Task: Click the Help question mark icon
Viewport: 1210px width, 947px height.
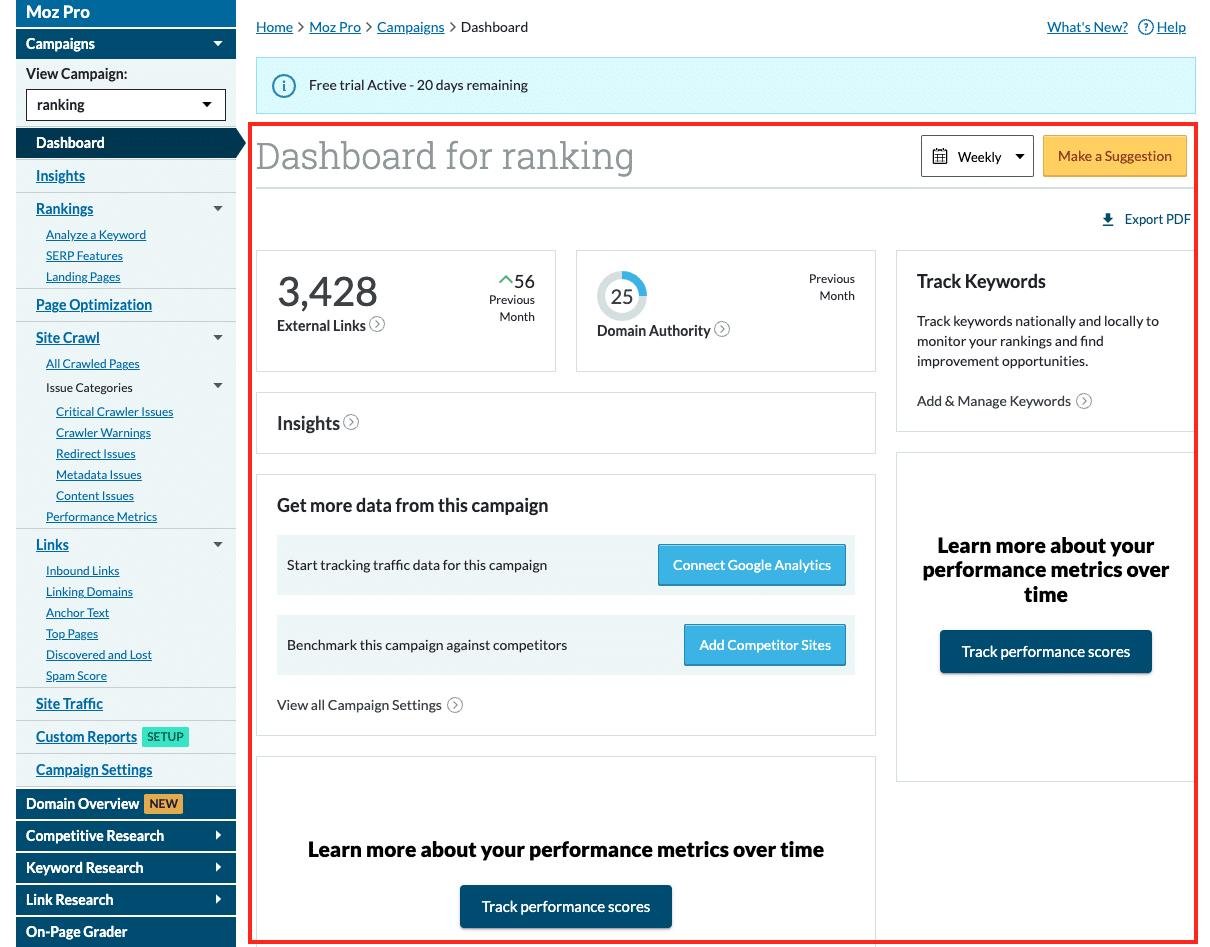Action: click(1146, 27)
